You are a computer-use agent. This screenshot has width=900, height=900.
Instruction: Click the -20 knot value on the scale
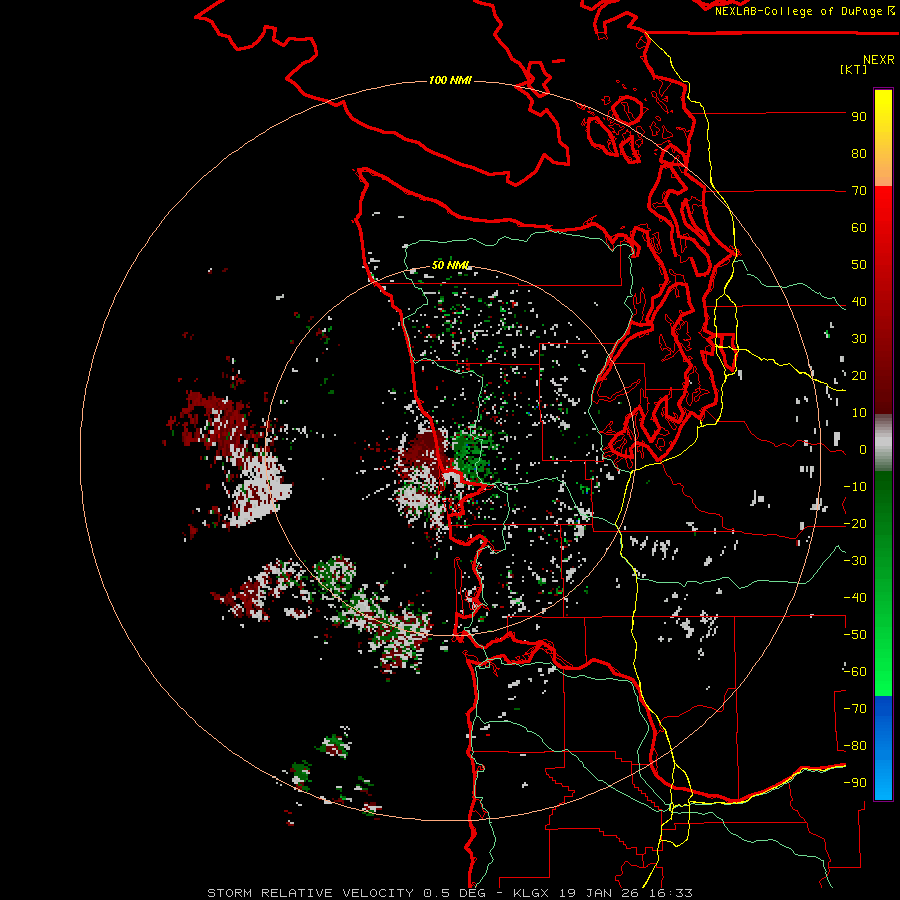point(855,524)
